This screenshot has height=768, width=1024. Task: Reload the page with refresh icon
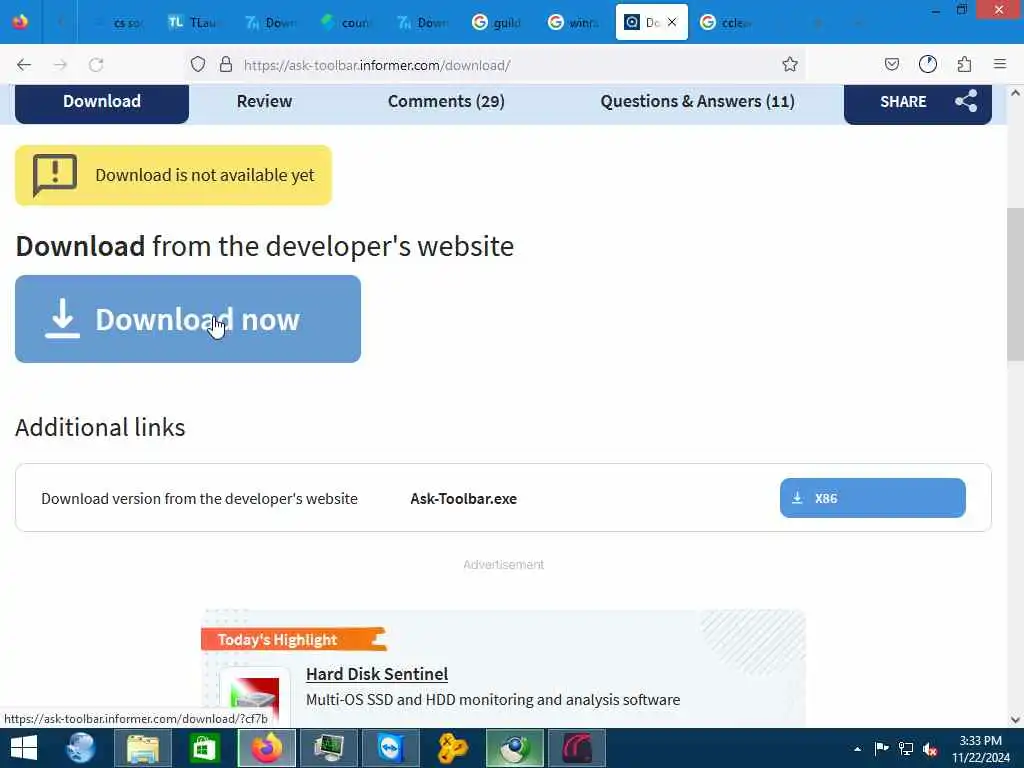[x=96, y=65]
